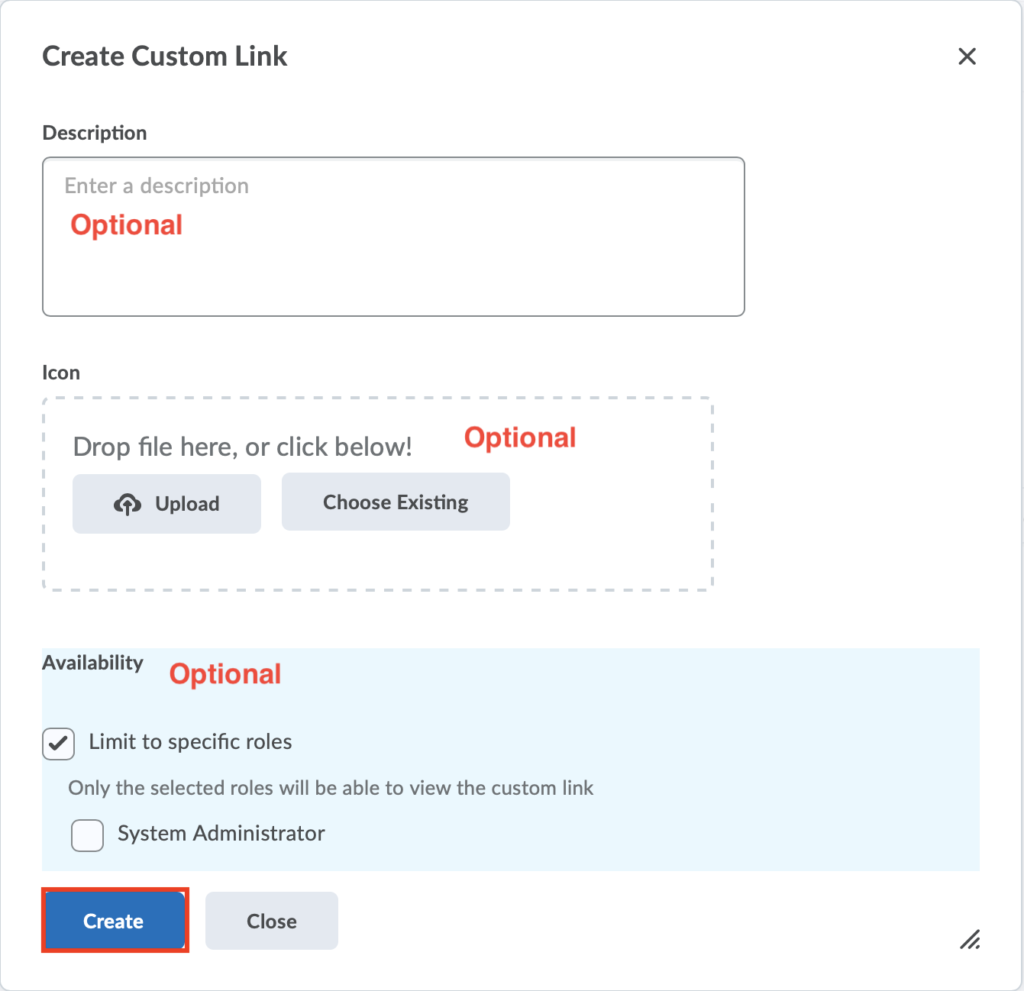Click the Description field label
This screenshot has width=1024, height=991.
tap(95, 133)
